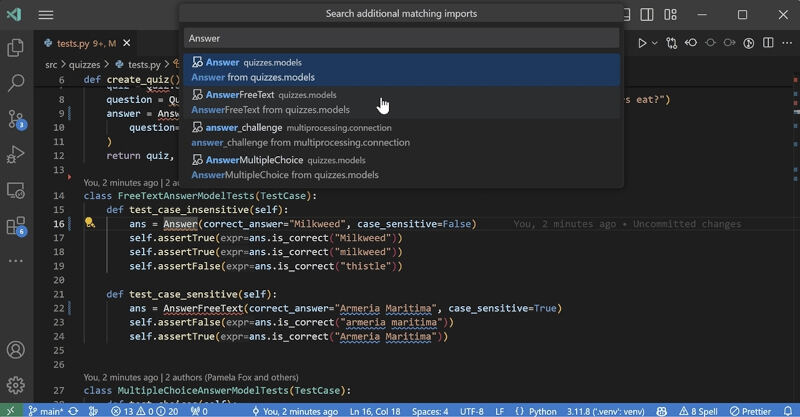Click the 8 Spell warning indicator
This screenshot has width=800, height=417.
[698, 411]
